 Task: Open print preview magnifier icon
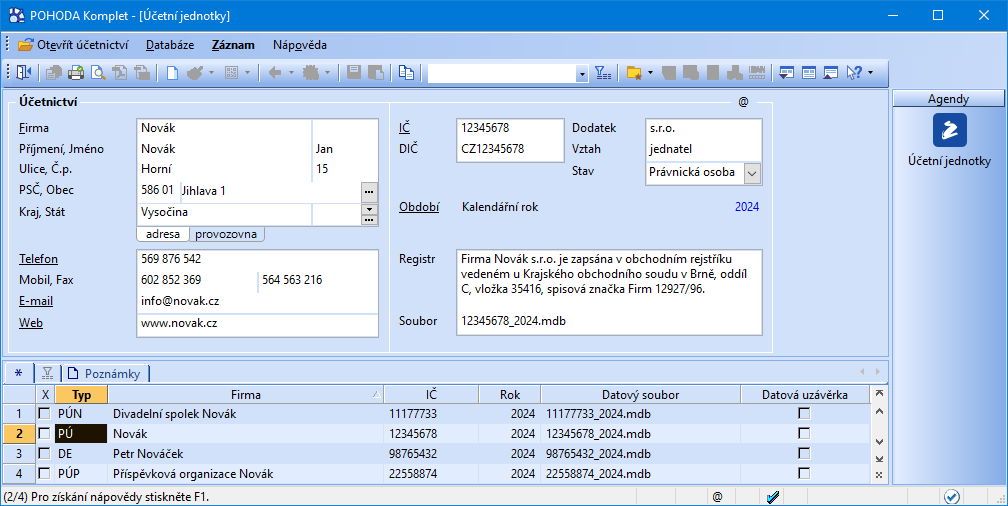tap(98, 73)
